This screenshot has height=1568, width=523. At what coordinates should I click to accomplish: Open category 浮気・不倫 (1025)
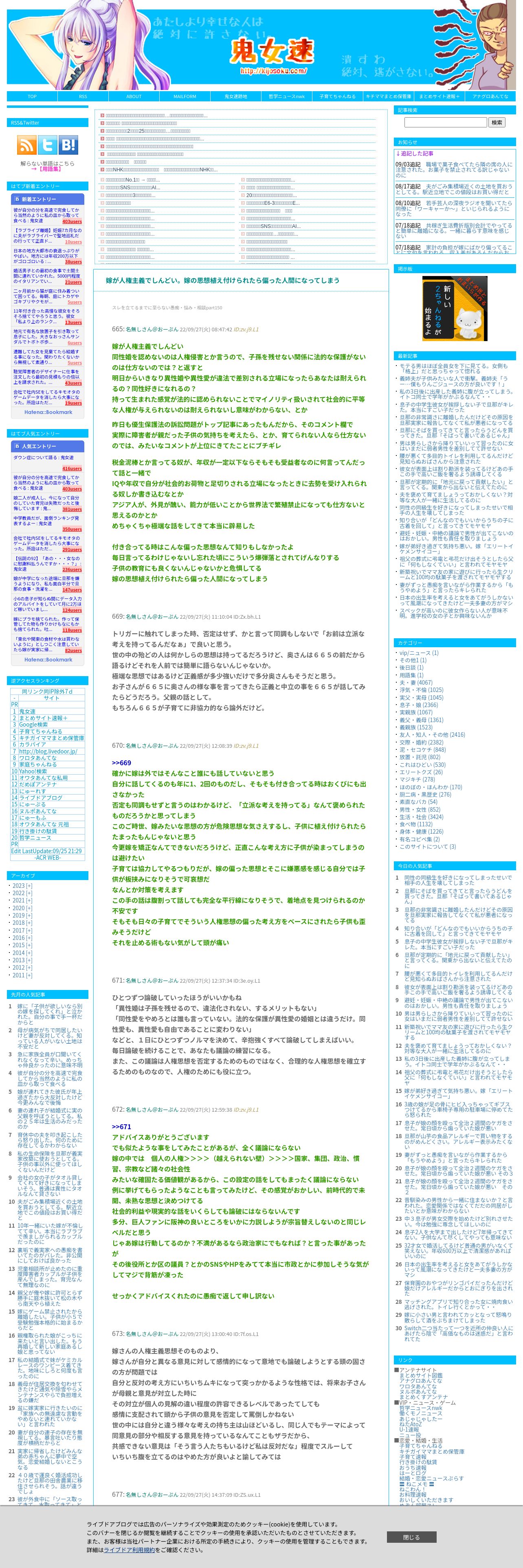click(x=421, y=690)
